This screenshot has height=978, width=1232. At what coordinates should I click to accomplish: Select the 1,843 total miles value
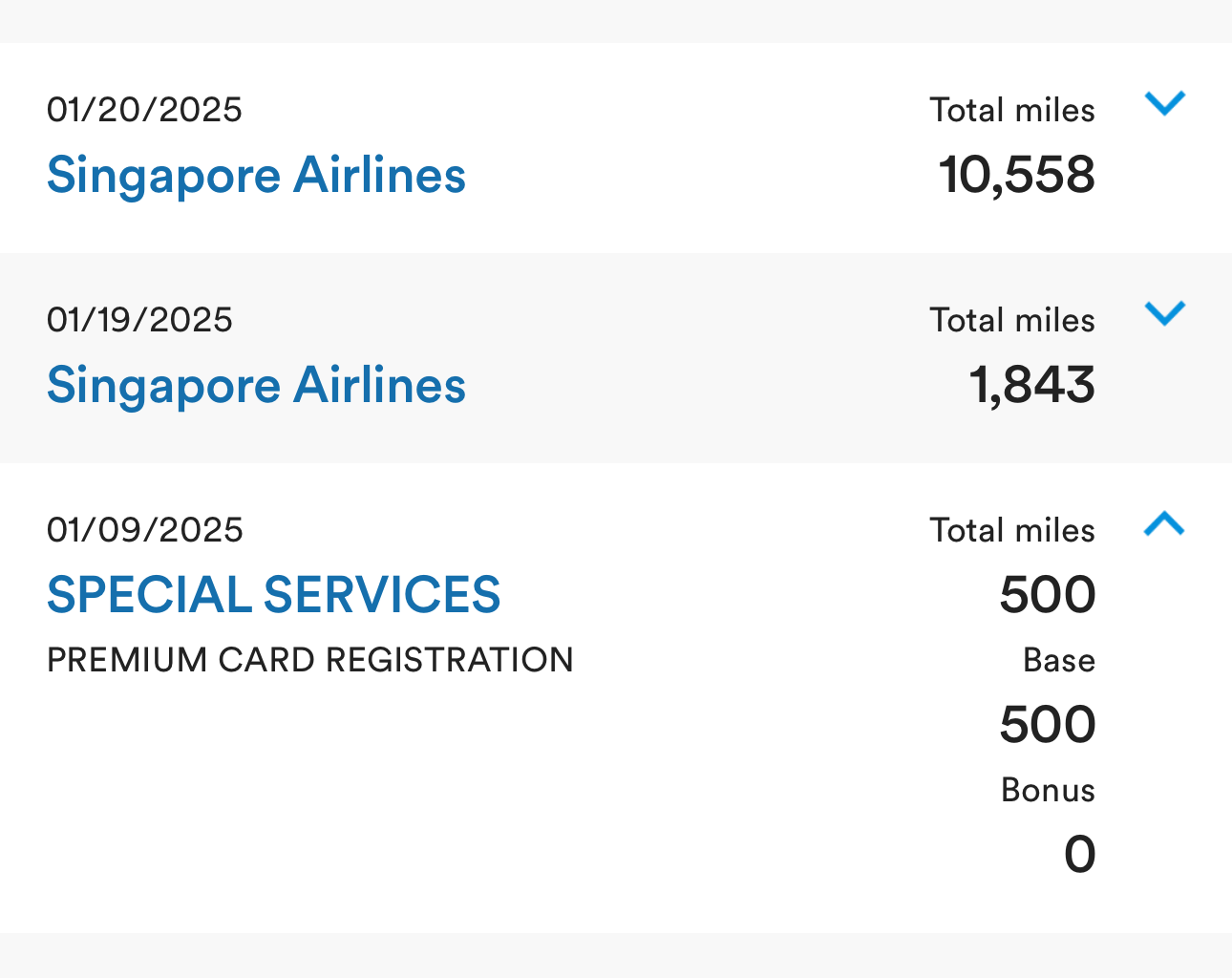pos(1031,386)
